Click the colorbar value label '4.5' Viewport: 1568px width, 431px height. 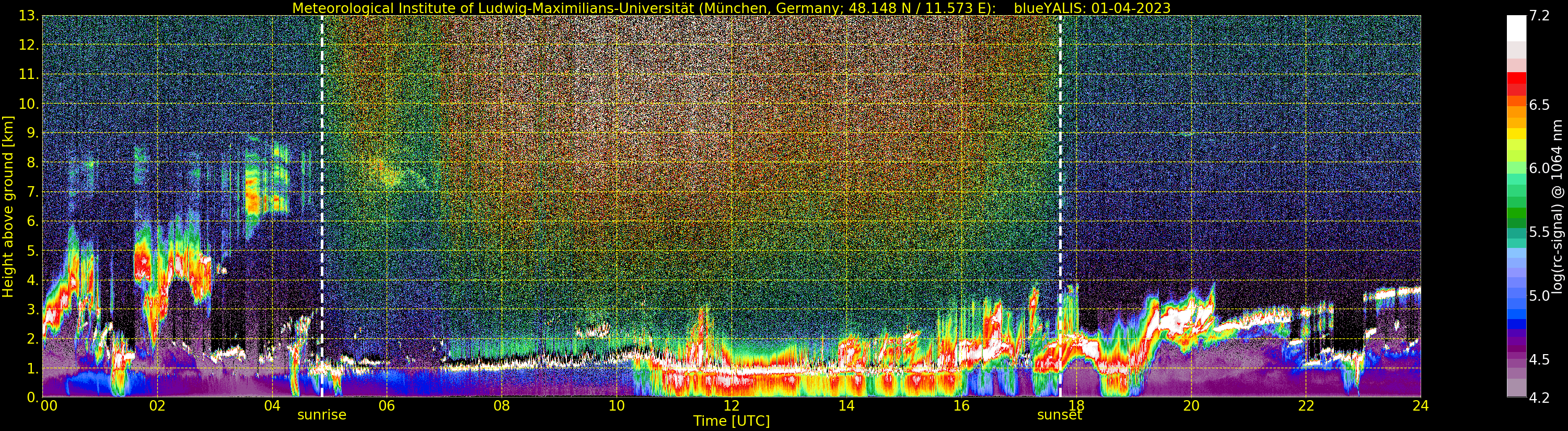(1539, 360)
